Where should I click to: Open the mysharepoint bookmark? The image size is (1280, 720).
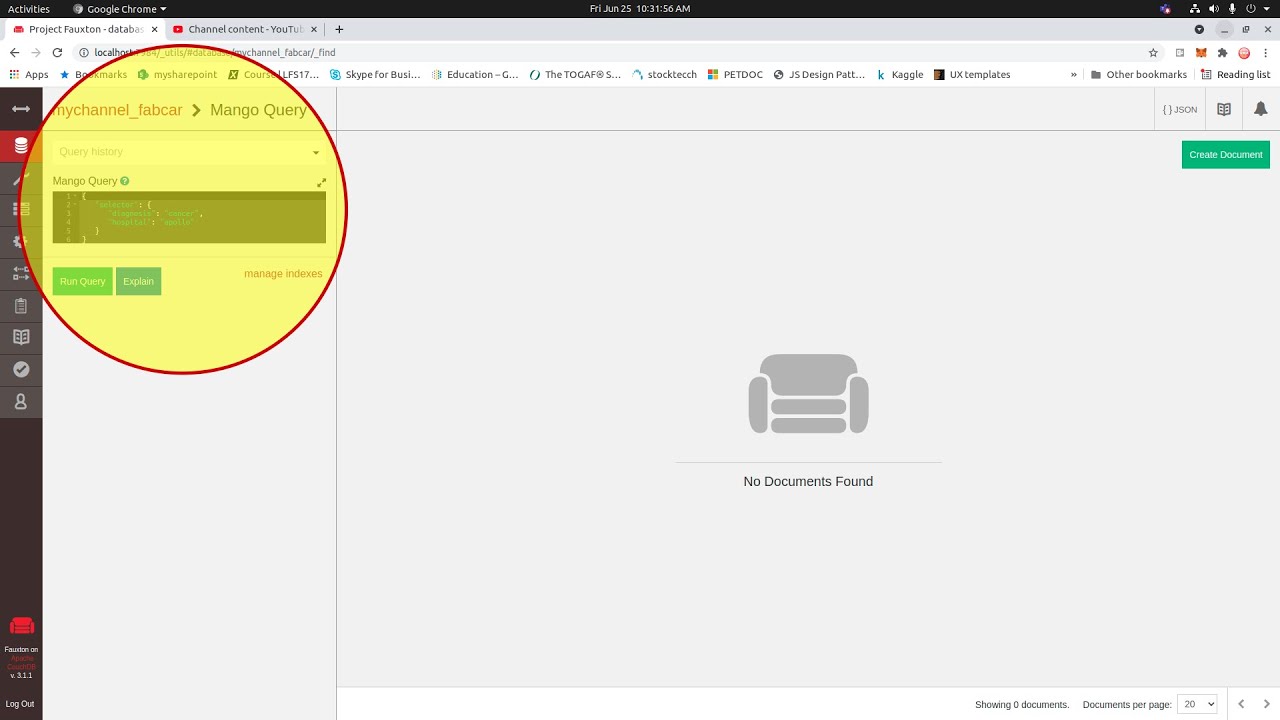tap(177, 75)
